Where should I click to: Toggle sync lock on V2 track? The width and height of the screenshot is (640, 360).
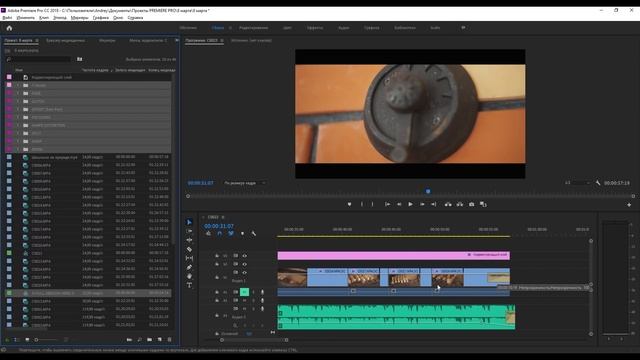pyautogui.click(x=236, y=264)
